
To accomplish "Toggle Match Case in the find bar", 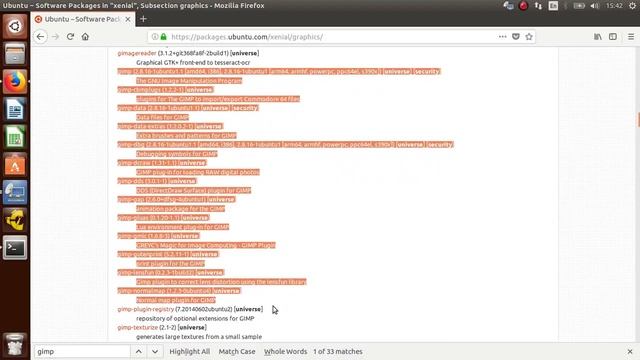I will tap(237, 351).
